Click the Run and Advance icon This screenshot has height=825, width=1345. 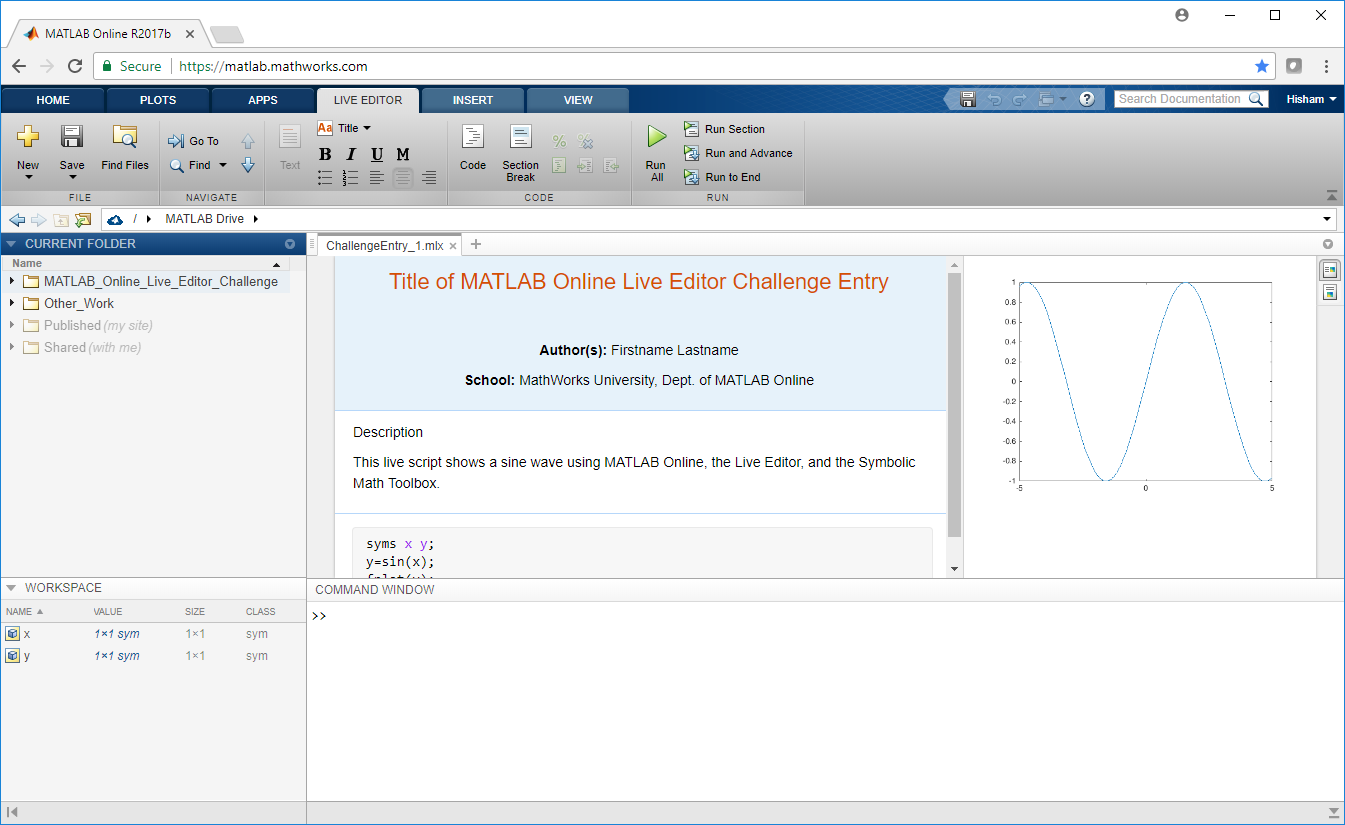coord(692,153)
